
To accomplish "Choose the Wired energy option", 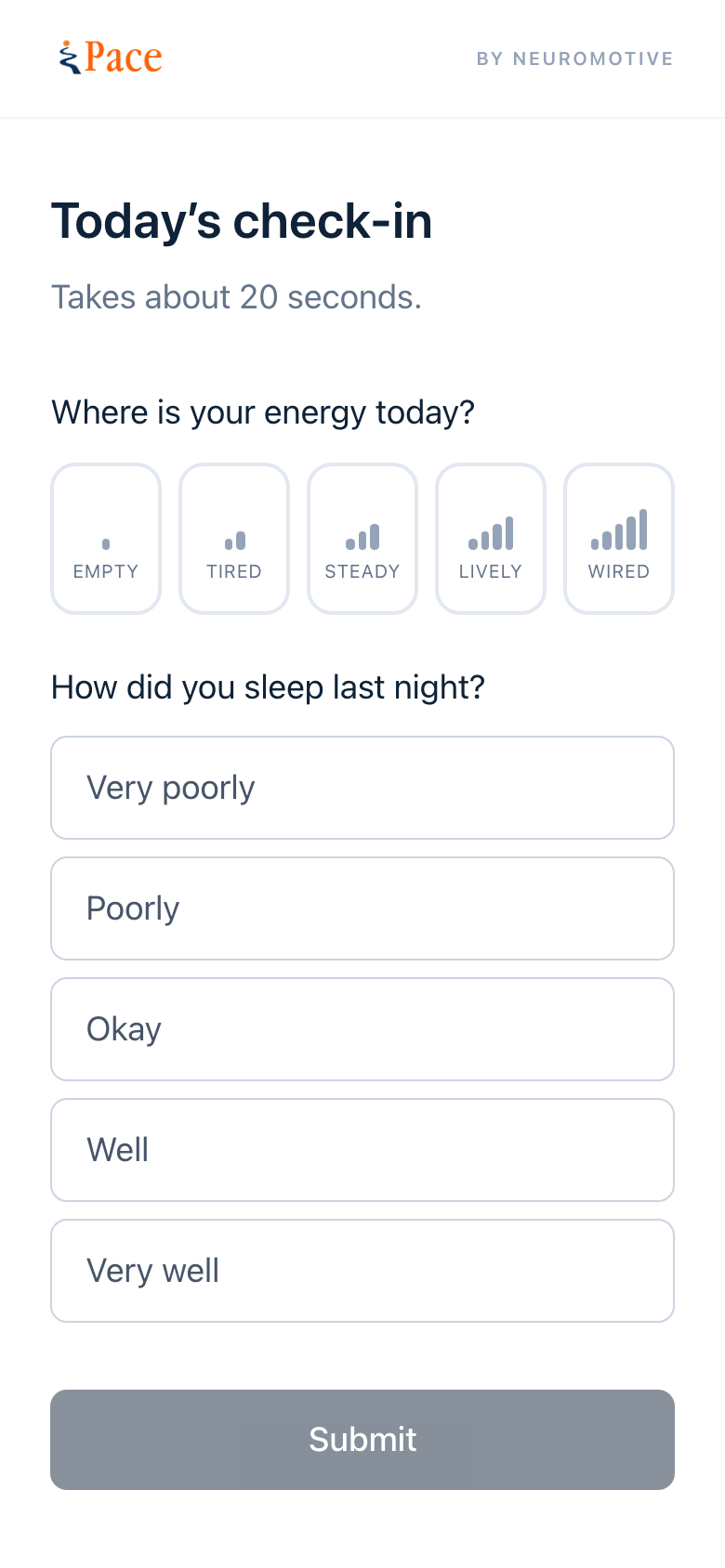I will (619, 539).
